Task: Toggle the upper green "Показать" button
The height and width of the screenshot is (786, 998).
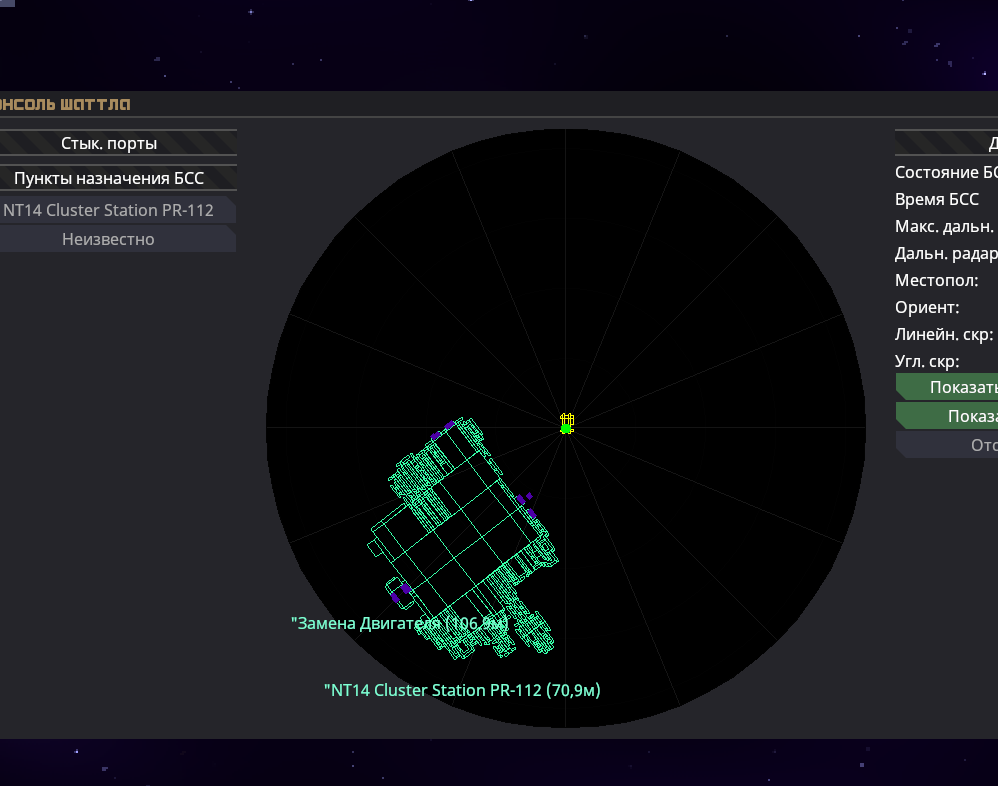Action: pos(950,388)
